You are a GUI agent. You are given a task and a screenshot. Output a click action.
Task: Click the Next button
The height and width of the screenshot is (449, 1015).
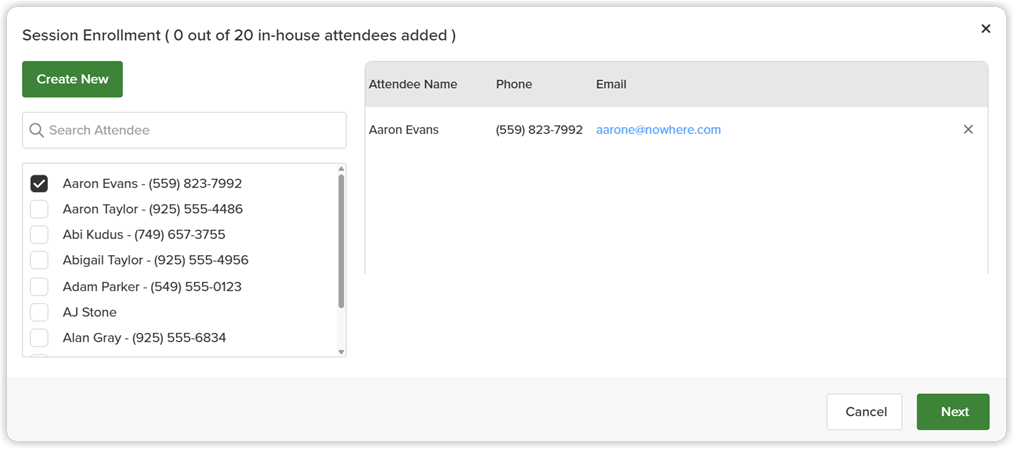[953, 411]
